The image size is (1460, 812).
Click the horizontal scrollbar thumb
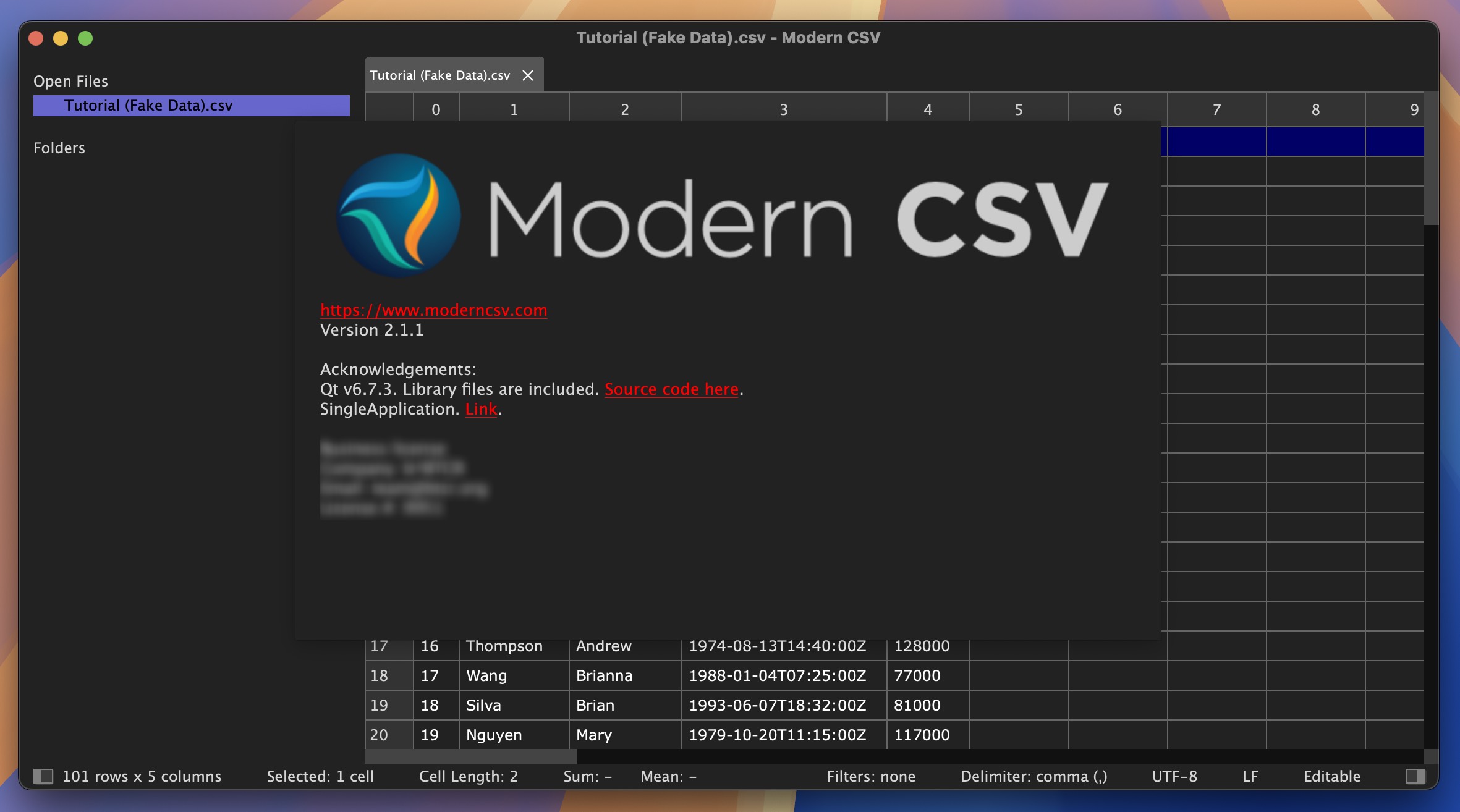[x=471, y=756]
